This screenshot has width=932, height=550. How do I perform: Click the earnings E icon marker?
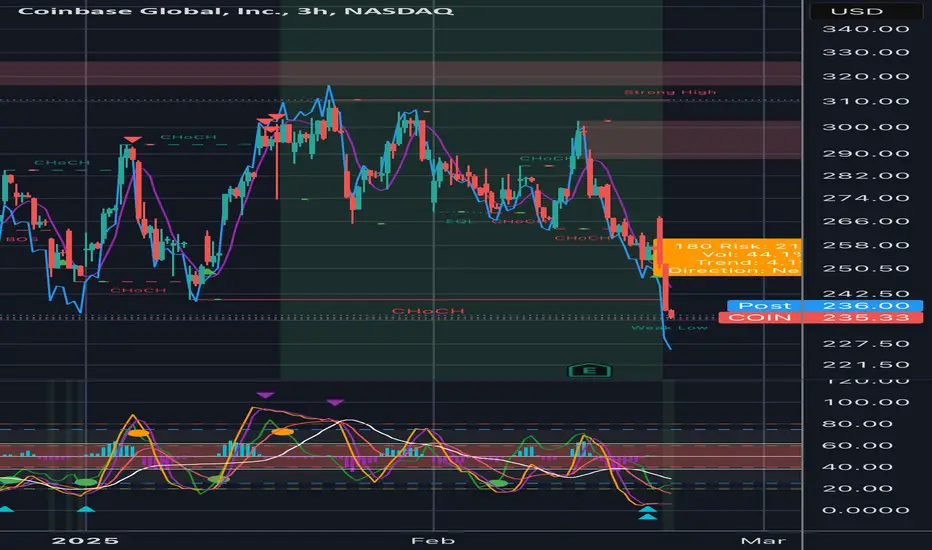(x=590, y=371)
